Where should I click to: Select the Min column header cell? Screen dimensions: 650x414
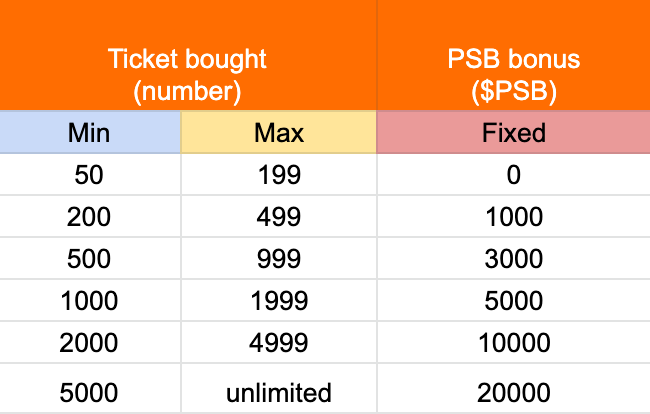coord(90,132)
